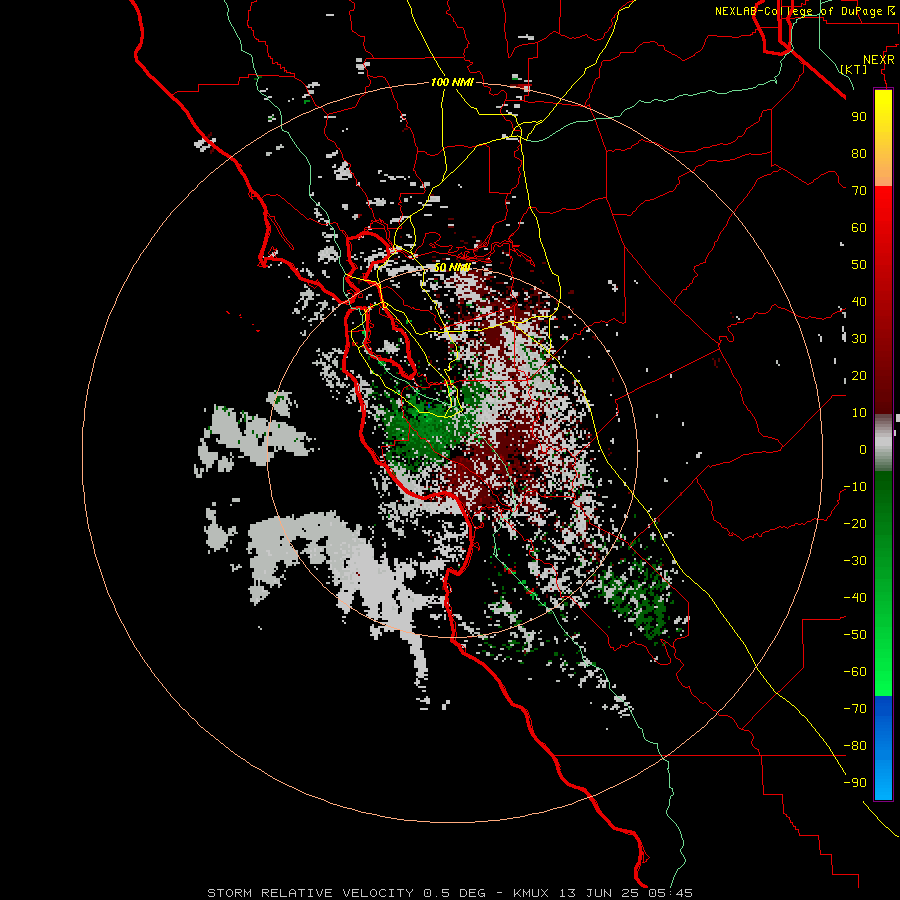
Task: Click the NEXLAB-College of DuPage header text
Action: pyautogui.click(x=798, y=11)
